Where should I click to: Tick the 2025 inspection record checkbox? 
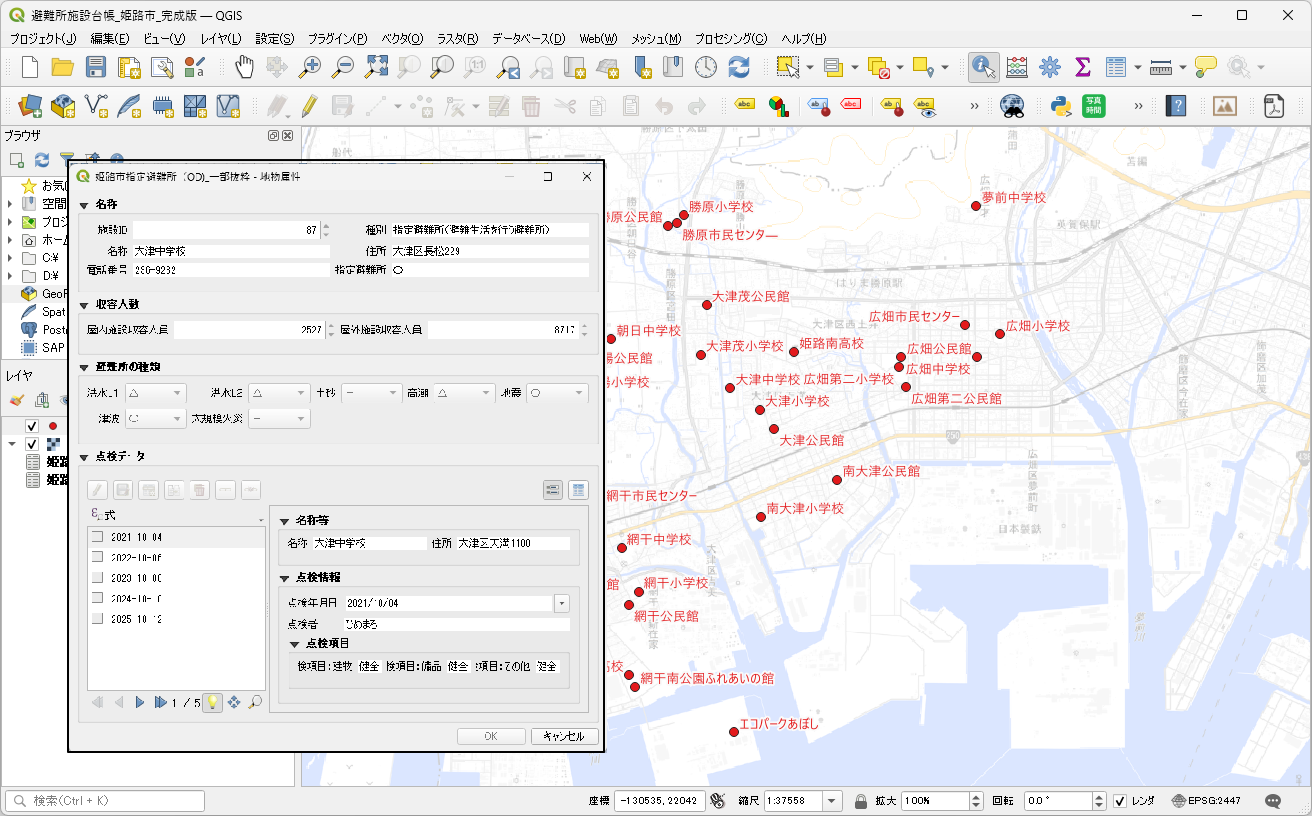97,618
